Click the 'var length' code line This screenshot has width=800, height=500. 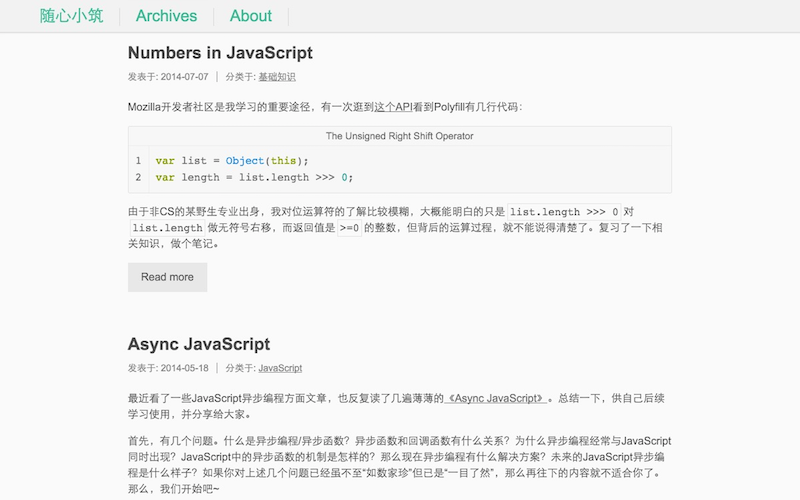click(254, 178)
